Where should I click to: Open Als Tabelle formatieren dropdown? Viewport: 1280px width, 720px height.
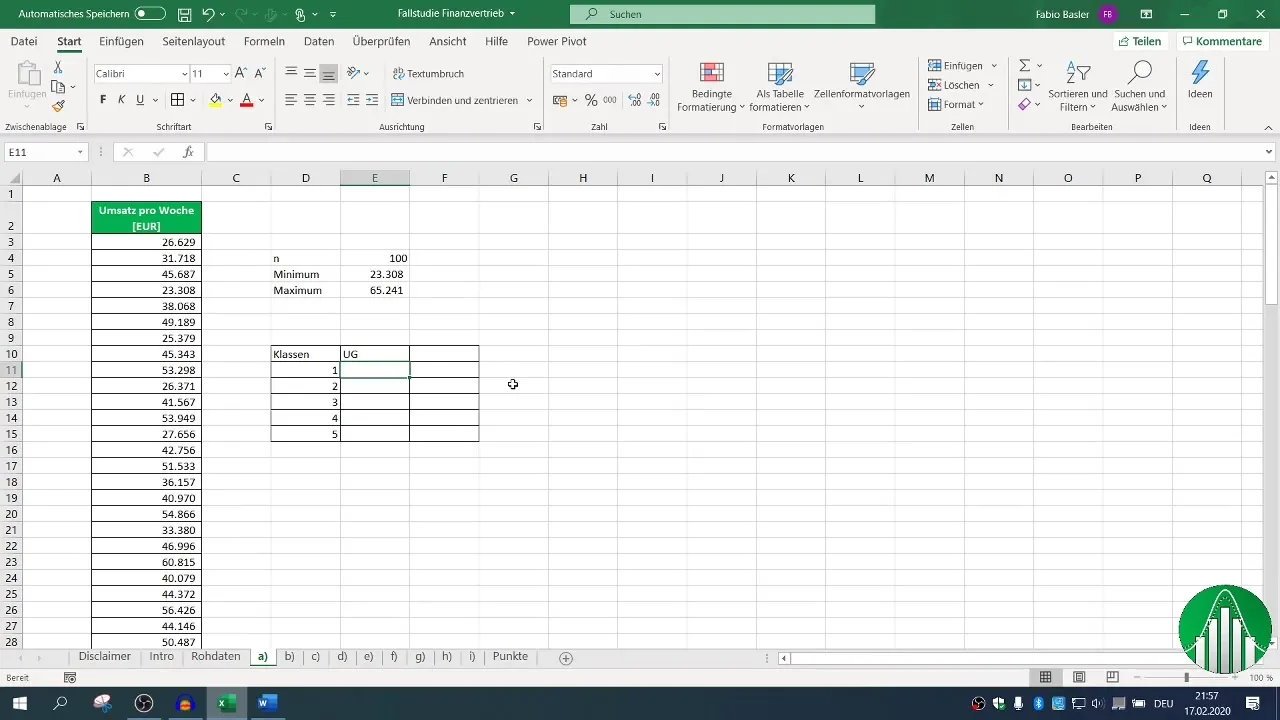779,87
